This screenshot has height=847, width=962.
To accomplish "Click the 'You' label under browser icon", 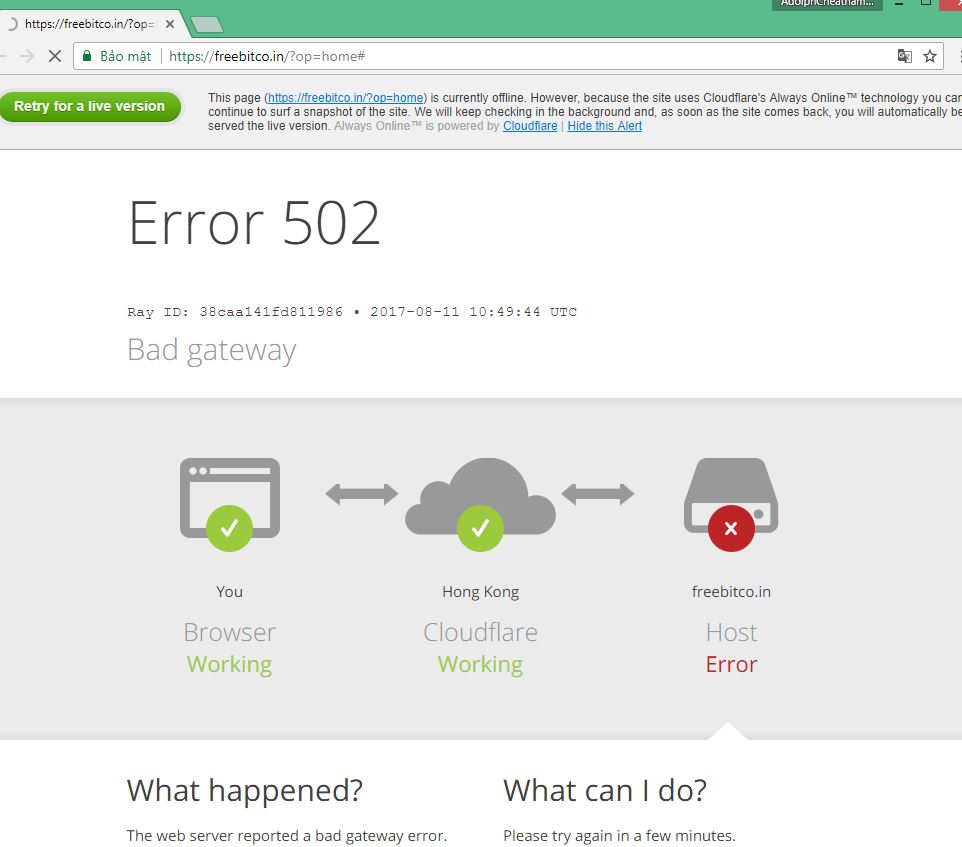I will click(x=229, y=592).
